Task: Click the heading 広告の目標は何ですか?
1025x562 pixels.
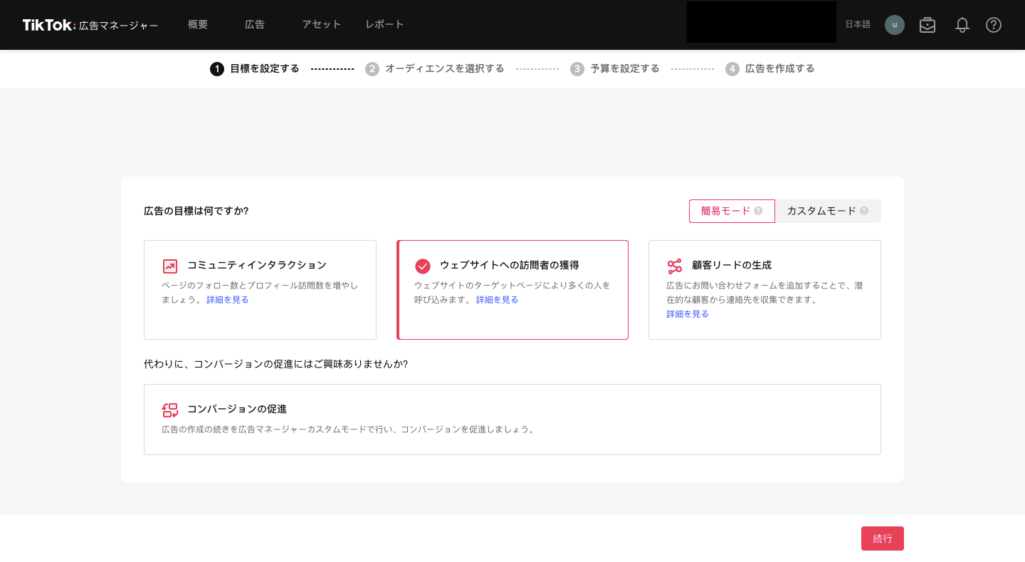Action: point(196,211)
